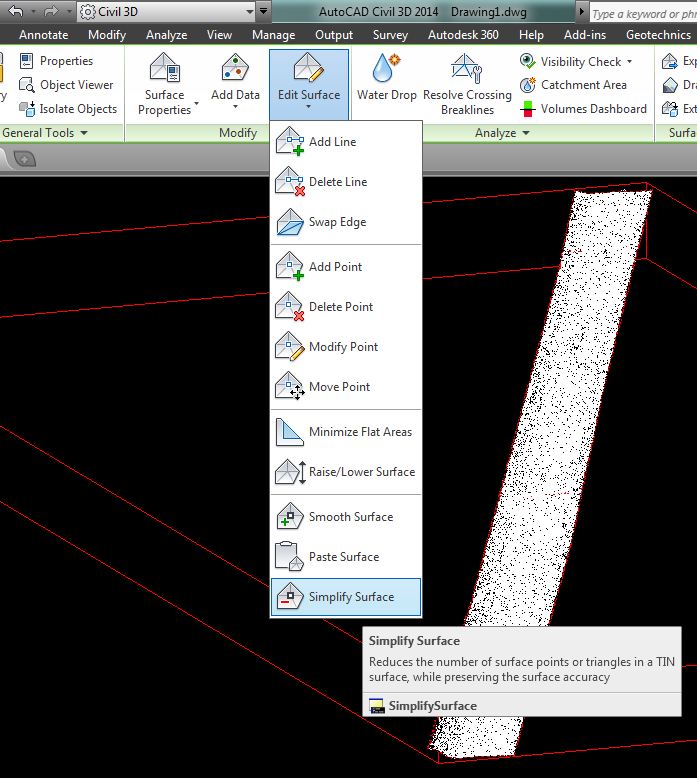Start the Water Drop analysis tool
Image resolution: width=697 pixels, height=778 pixels.
pos(386,77)
